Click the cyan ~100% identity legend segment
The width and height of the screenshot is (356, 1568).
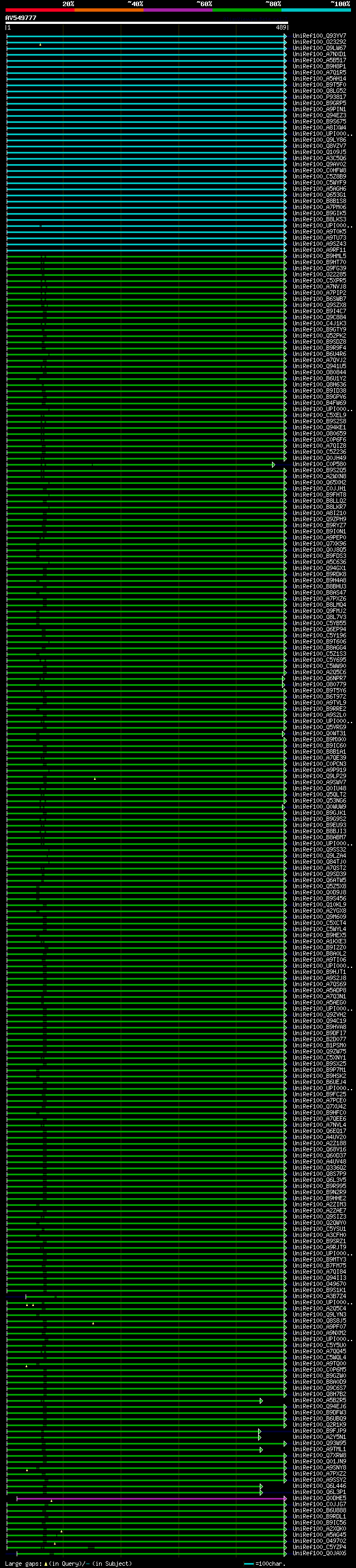[317, 10]
